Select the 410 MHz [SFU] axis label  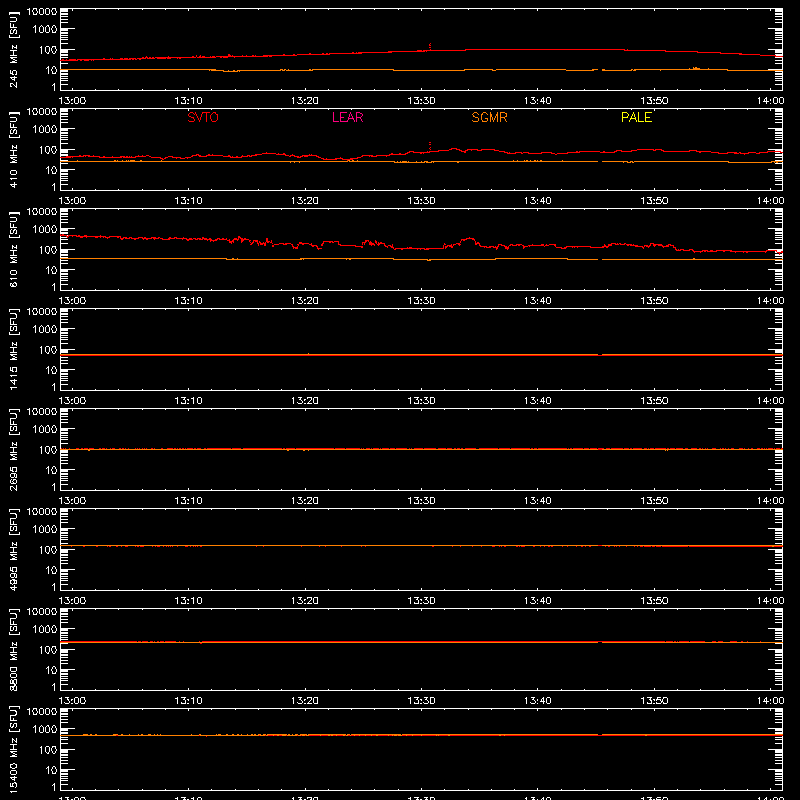click(x=13, y=149)
